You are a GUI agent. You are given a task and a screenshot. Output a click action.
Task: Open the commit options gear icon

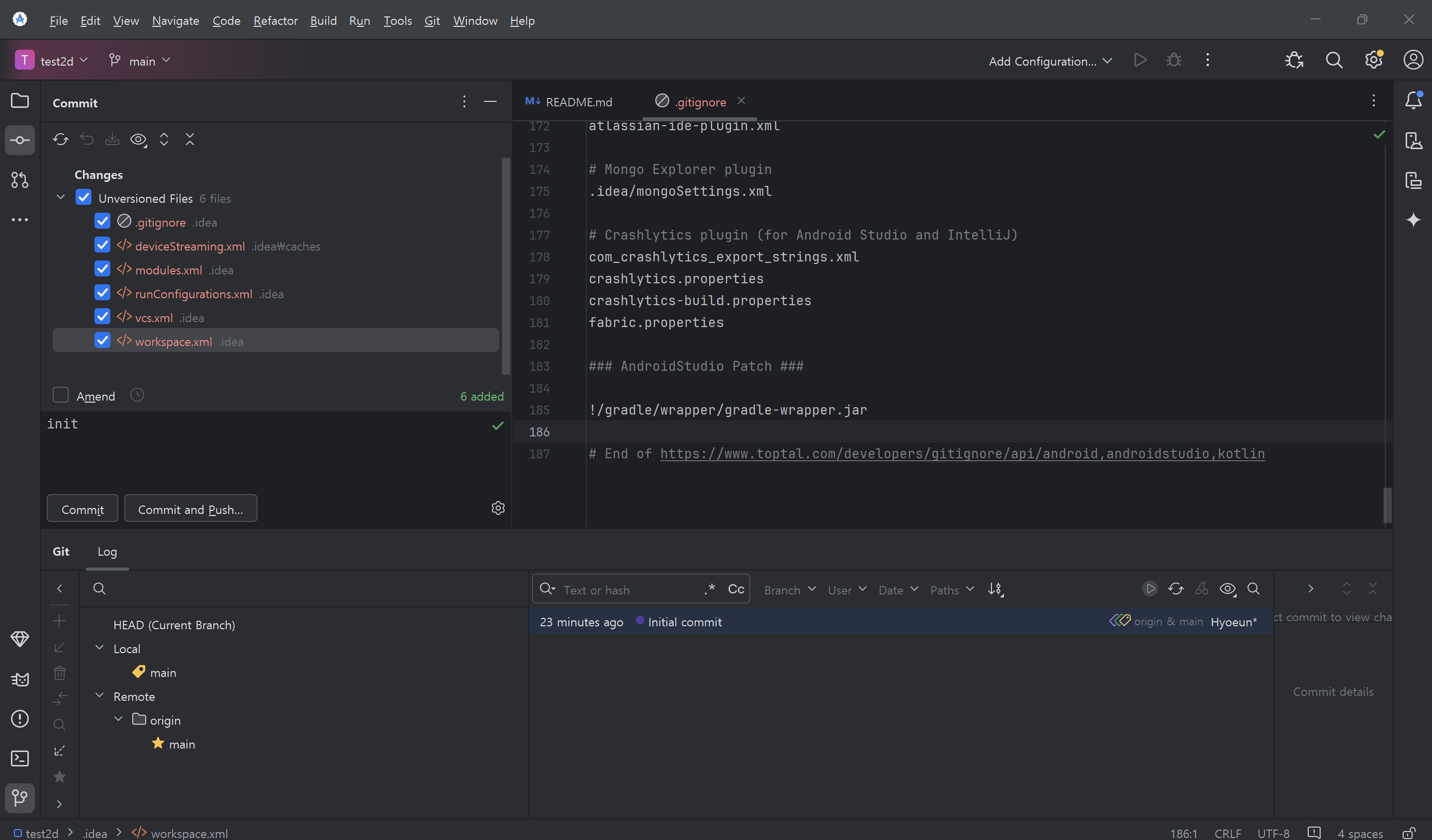point(498,508)
